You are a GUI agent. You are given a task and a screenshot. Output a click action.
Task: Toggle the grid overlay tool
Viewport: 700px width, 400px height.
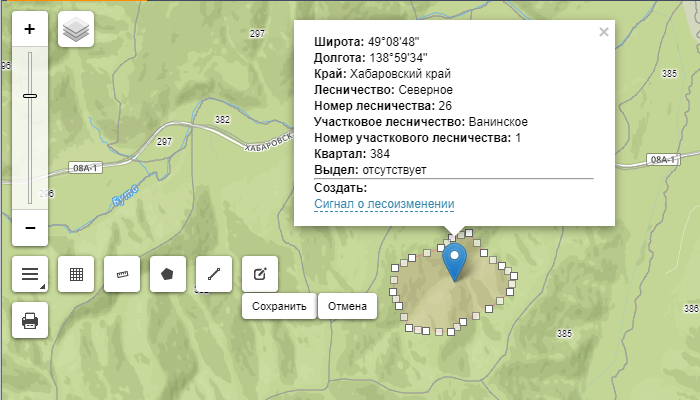(x=76, y=273)
